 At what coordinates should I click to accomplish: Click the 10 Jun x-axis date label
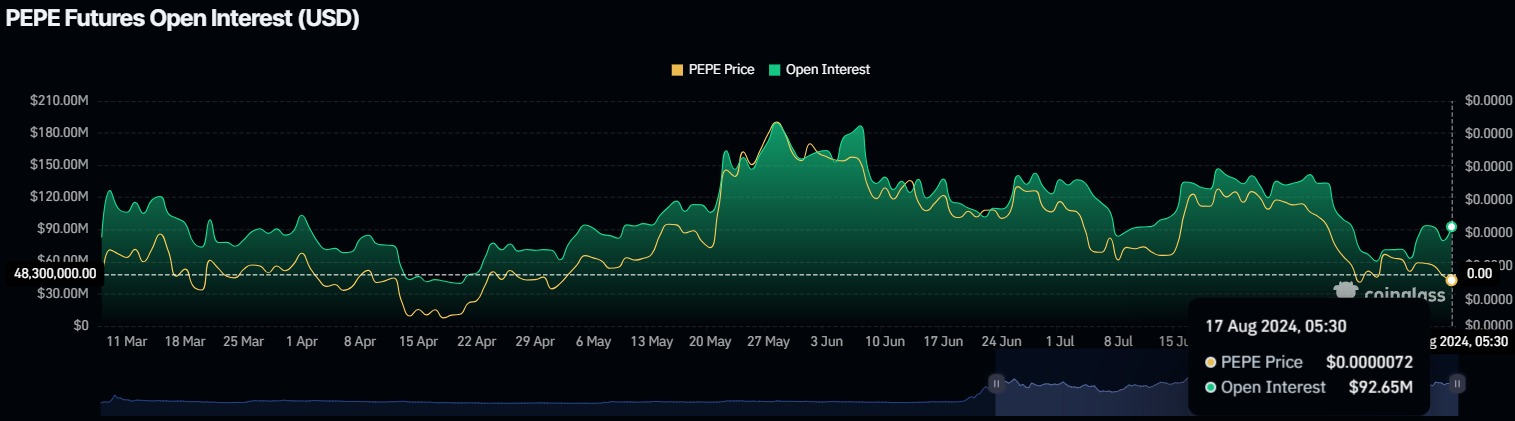click(885, 341)
